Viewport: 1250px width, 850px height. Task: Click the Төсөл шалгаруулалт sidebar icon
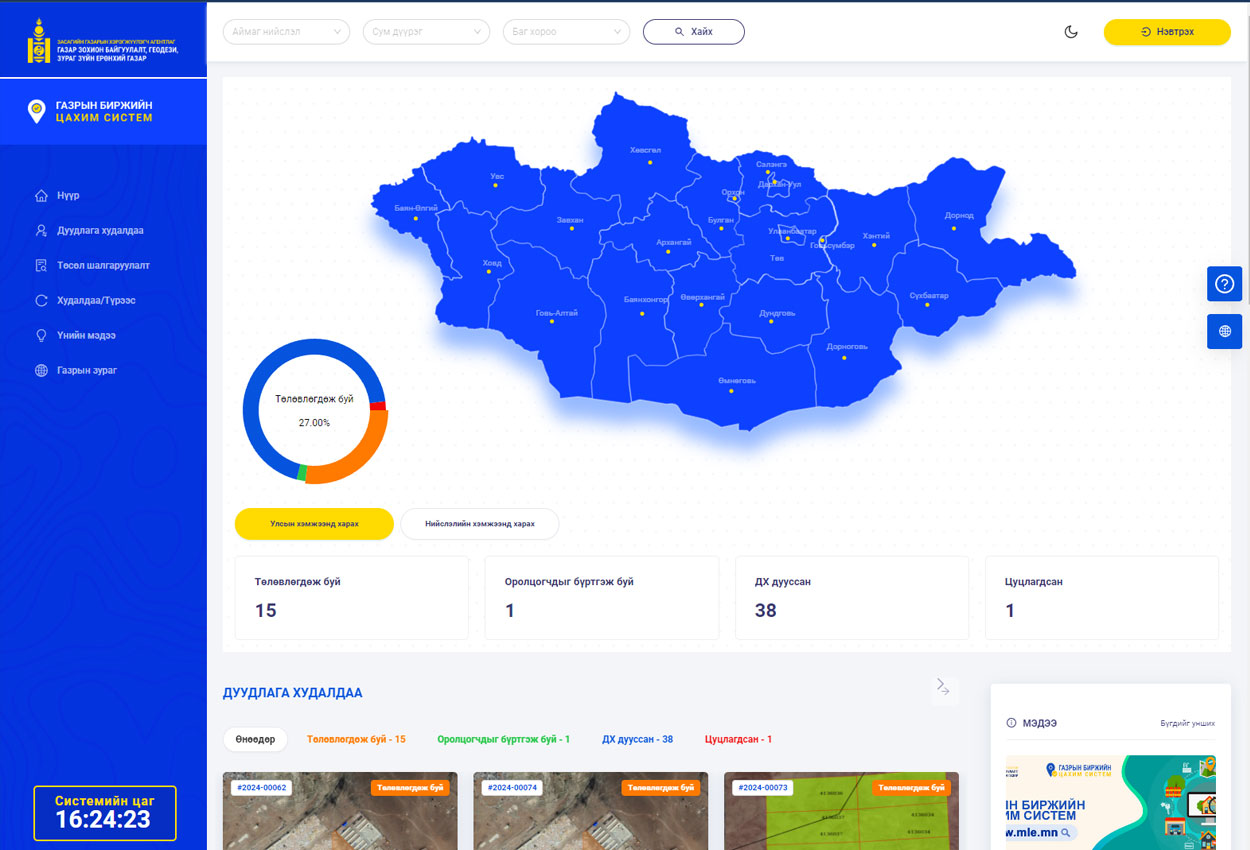click(x=41, y=266)
